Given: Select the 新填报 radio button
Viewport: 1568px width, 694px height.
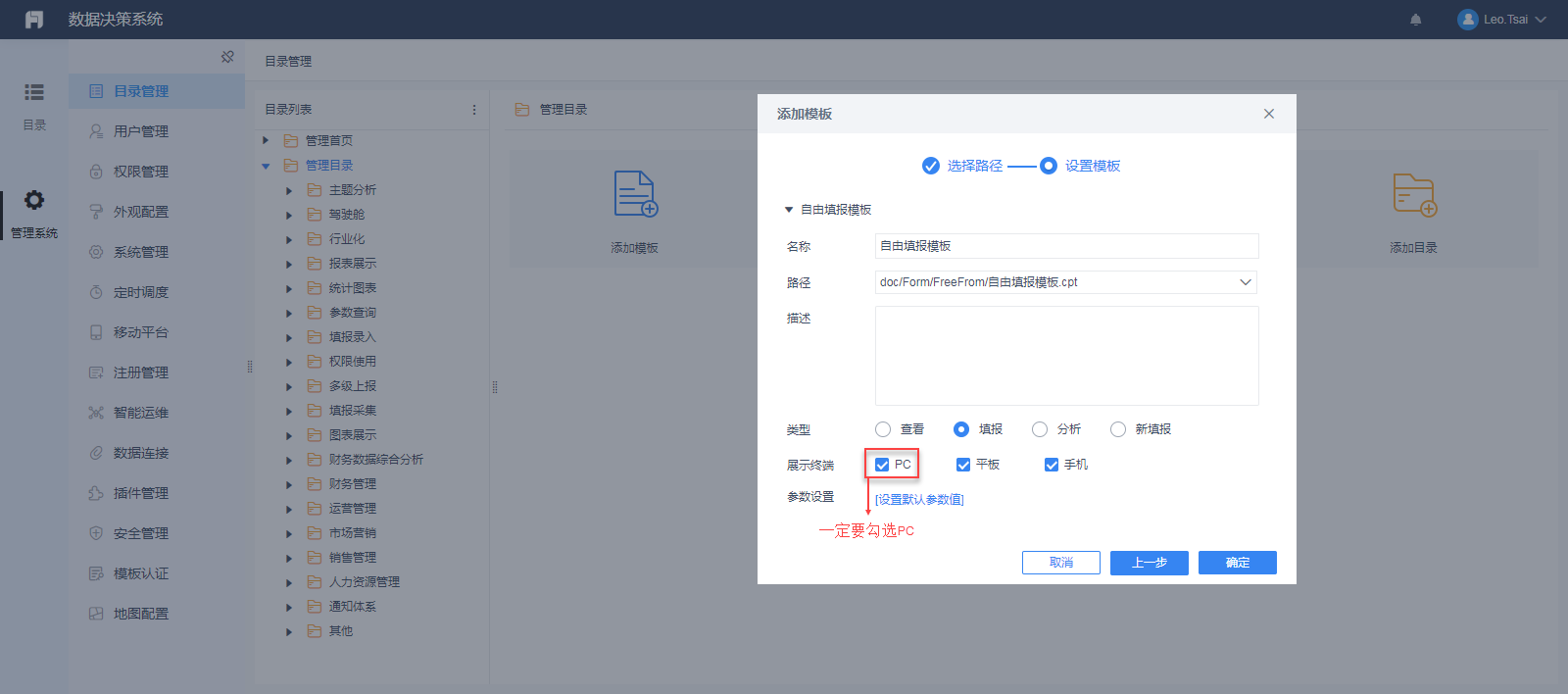Looking at the screenshot, I should (1118, 429).
